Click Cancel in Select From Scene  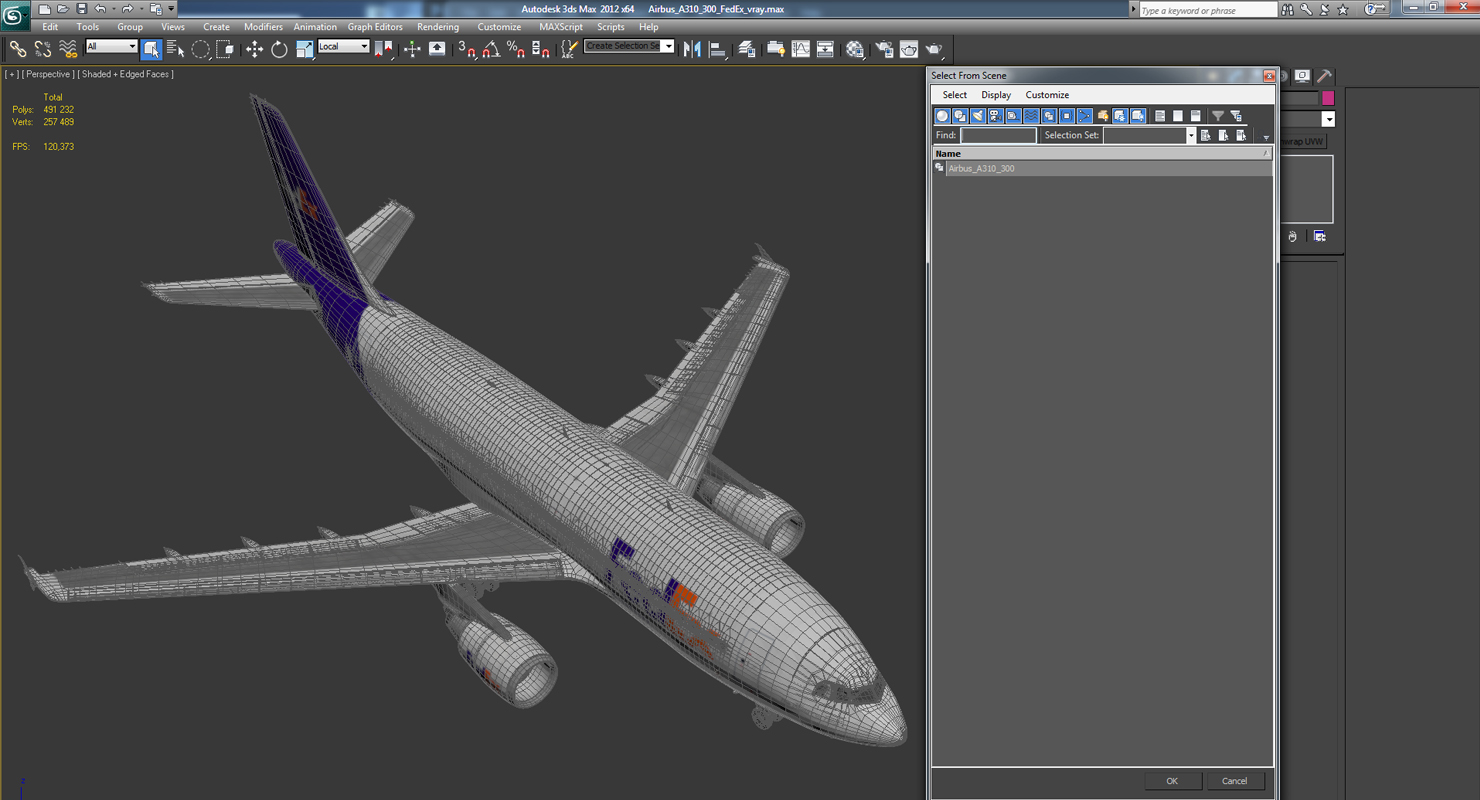[x=1234, y=781]
